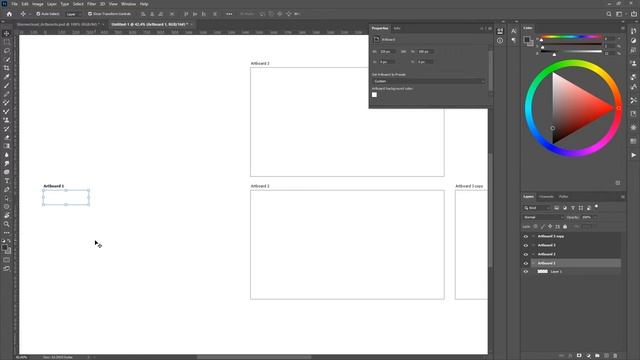Screen dimensions: 640x360
Task: Click the lock position icon in Layers
Action: pos(550,226)
